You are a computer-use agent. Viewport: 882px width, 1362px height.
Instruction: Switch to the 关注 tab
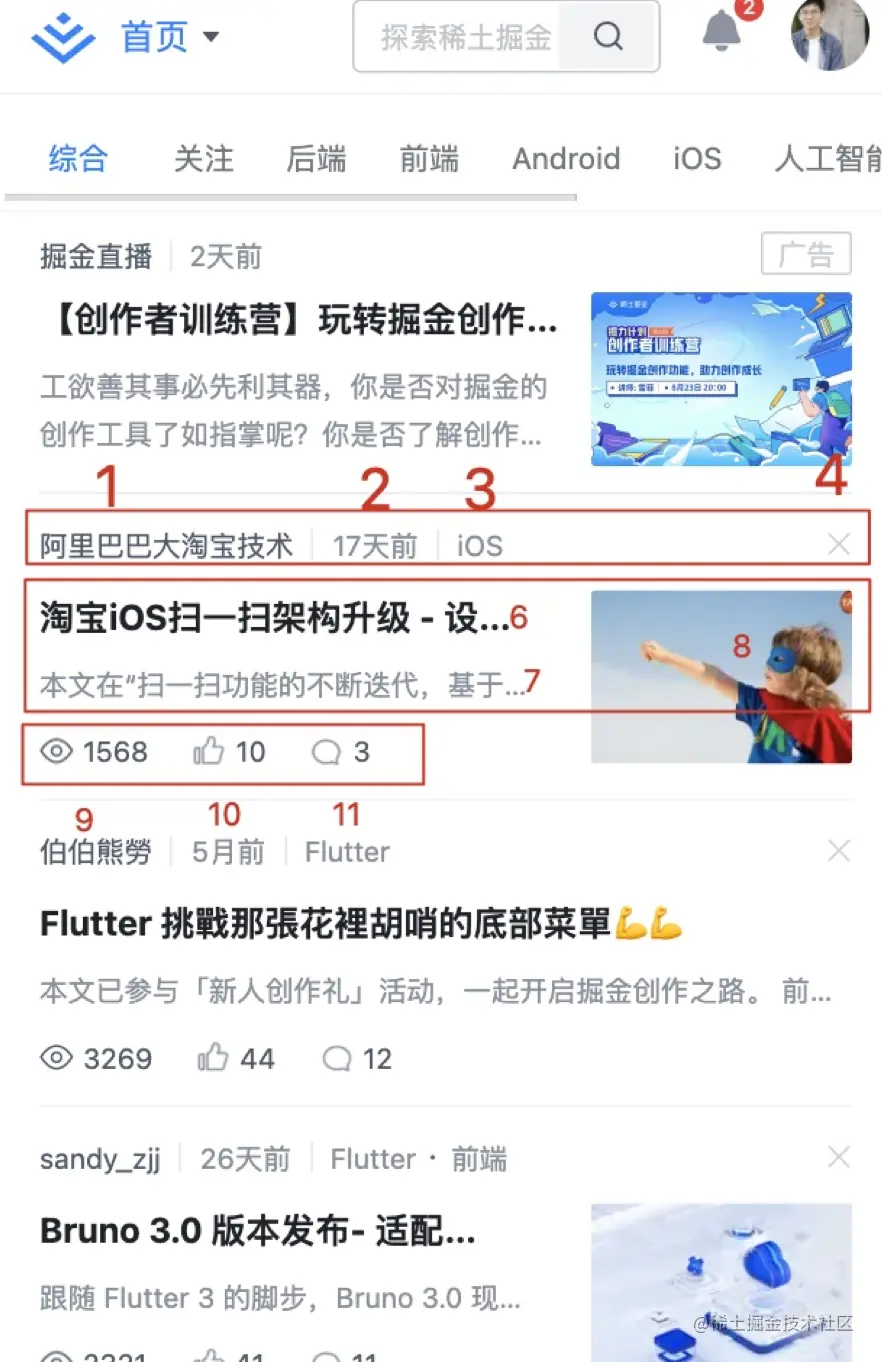pyautogui.click(x=203, y=159)
